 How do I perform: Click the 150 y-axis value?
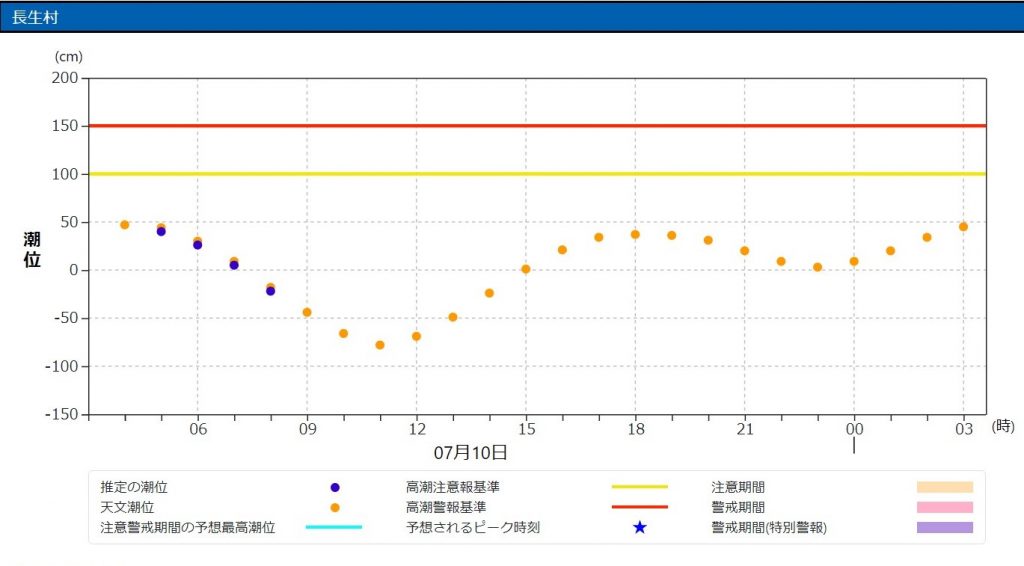click(65, 125)
